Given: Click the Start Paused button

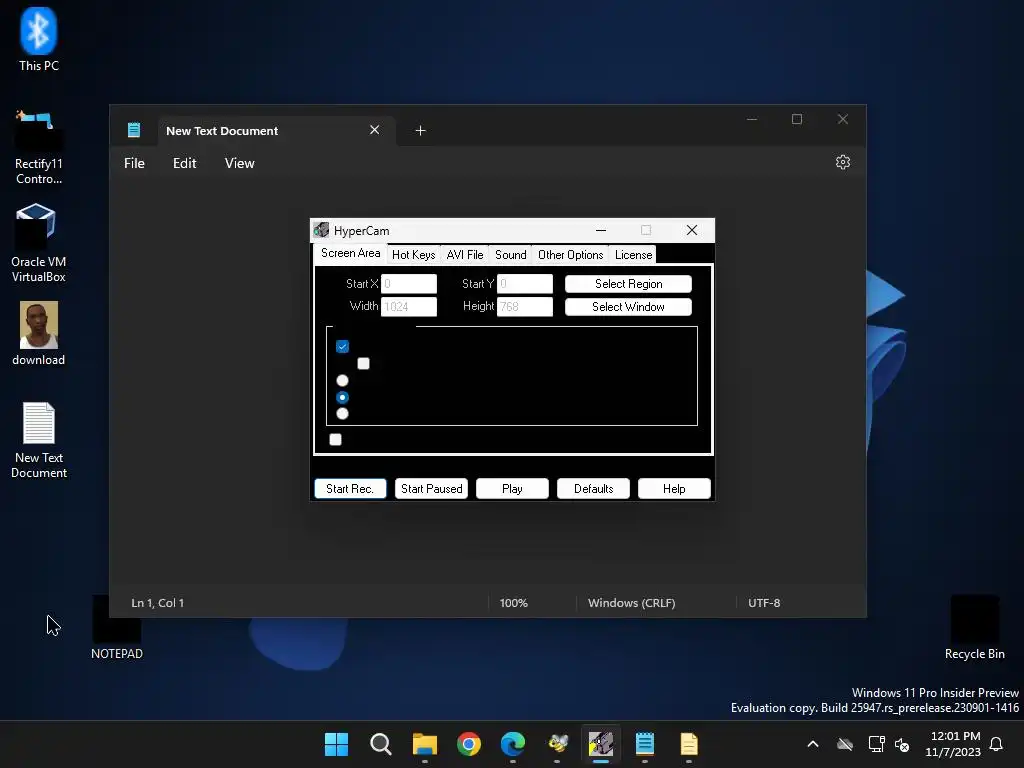Looking at the screenshot, I should [x=431, y=488].
